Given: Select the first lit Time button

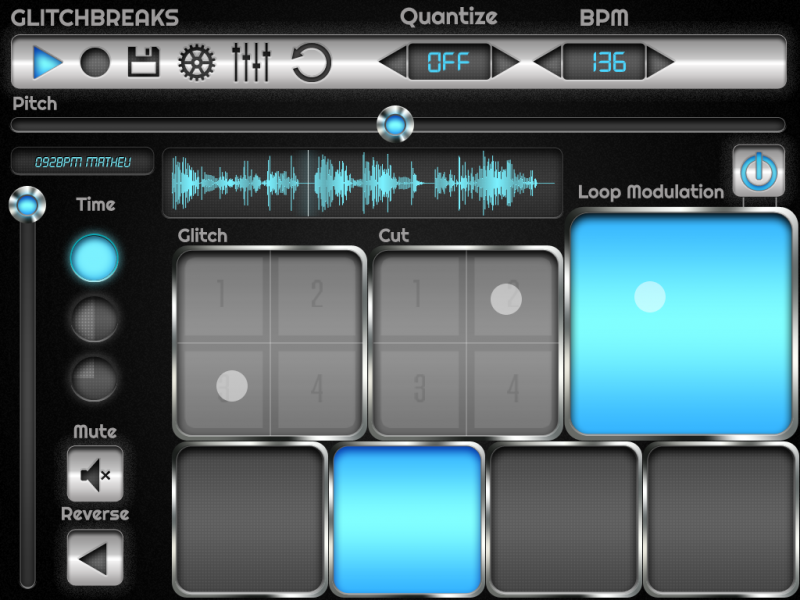Looking at the screenshot, I should [94, 258].
